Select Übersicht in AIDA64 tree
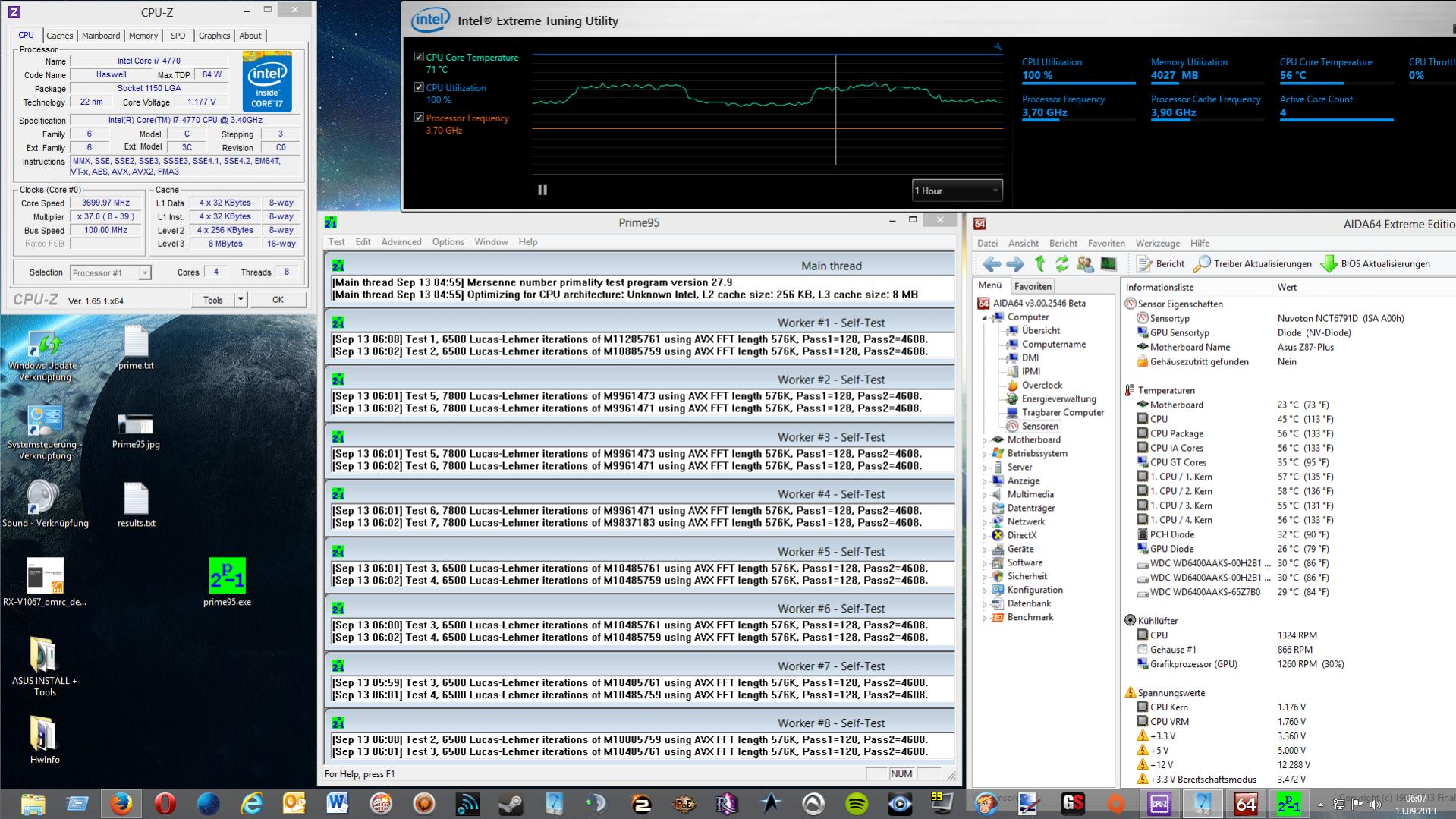Image resolution: width=1456 pixels, height=819 pixels. [1041, 331]
